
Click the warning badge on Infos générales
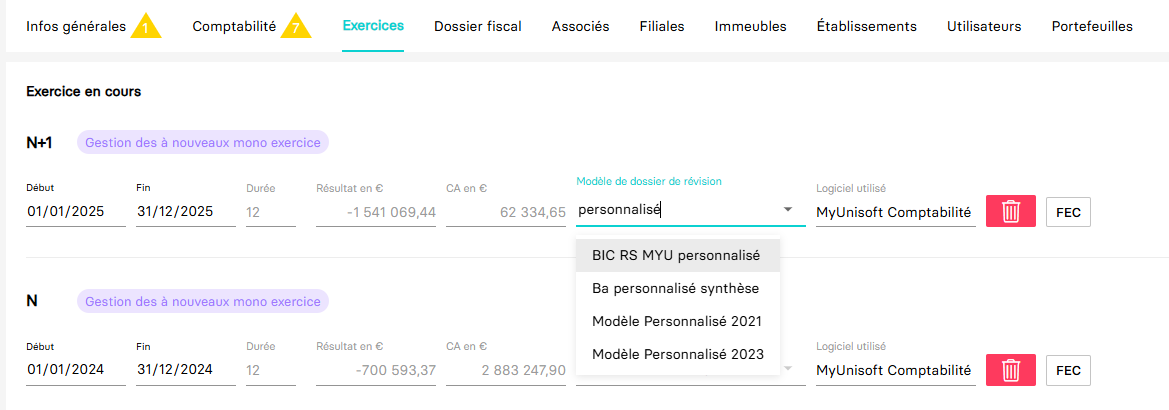(x=145, y=26)
